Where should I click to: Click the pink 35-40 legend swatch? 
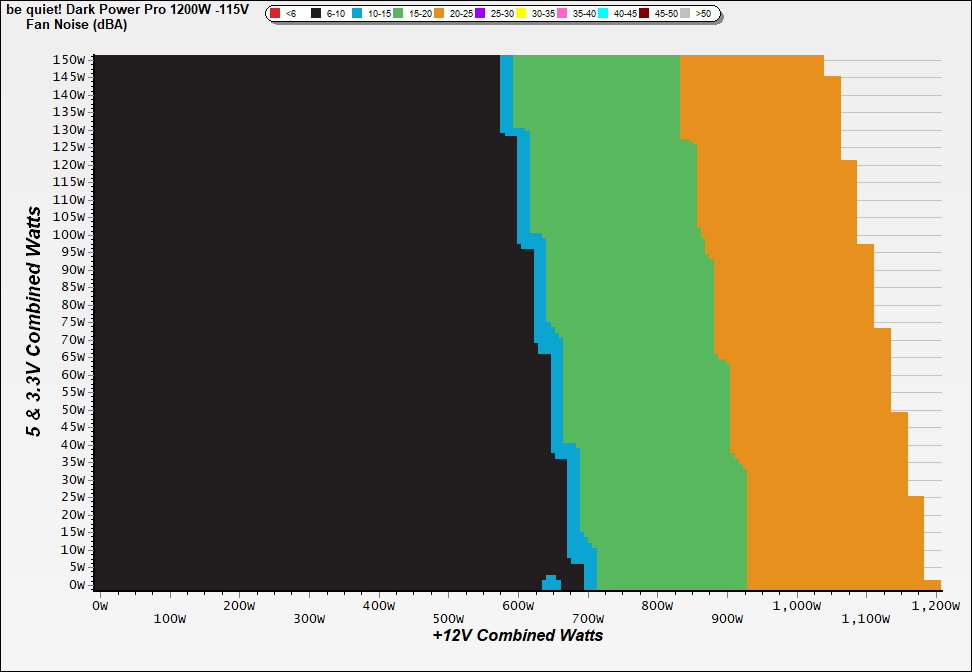(562, 14)
